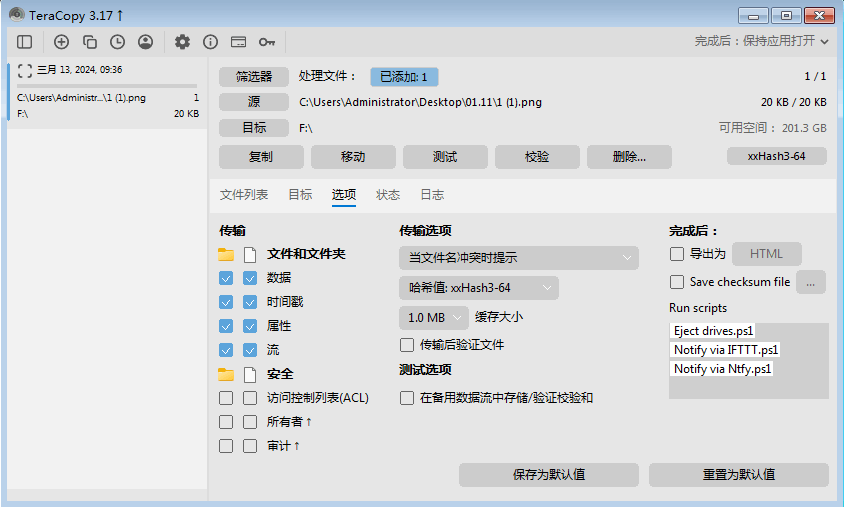Click the add new transfer plus icon
The height and width of the screenshot is (507, 844).
coord(61,42)
